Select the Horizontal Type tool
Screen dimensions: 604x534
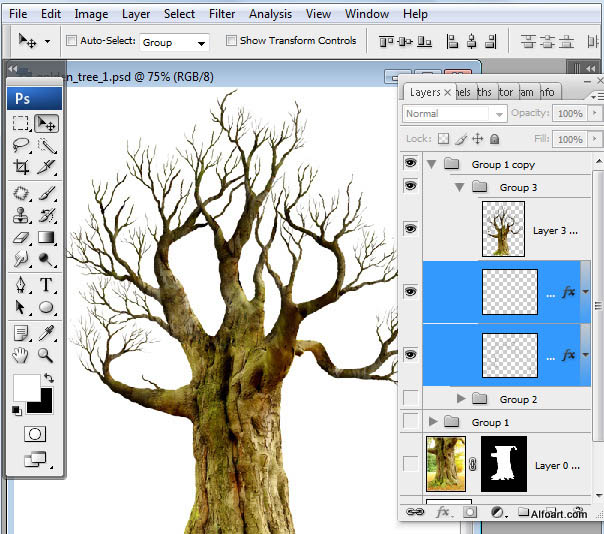(x=46, y=285)
